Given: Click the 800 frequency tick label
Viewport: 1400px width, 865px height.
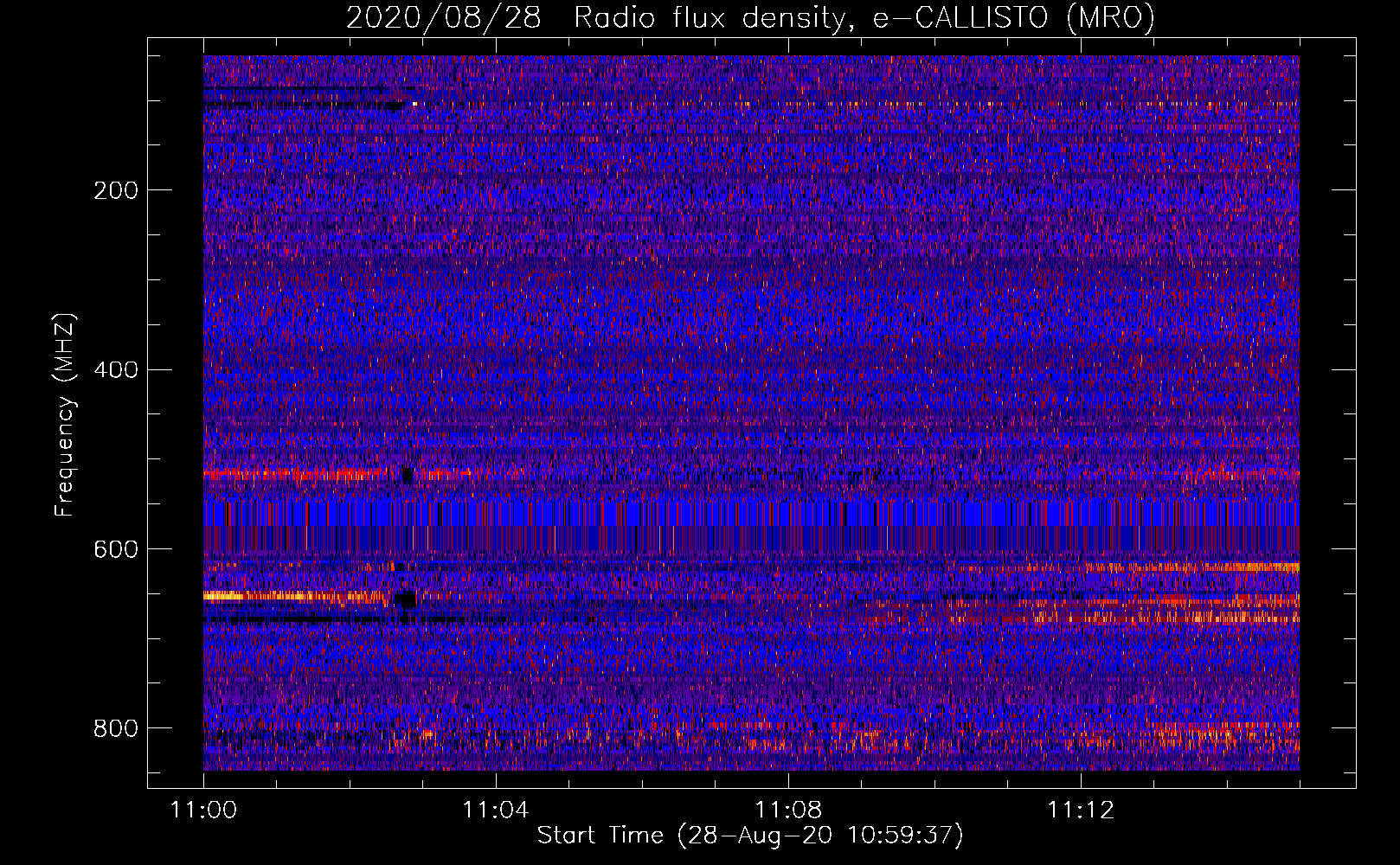Looking at the screenshot, I should pos(116,729).
